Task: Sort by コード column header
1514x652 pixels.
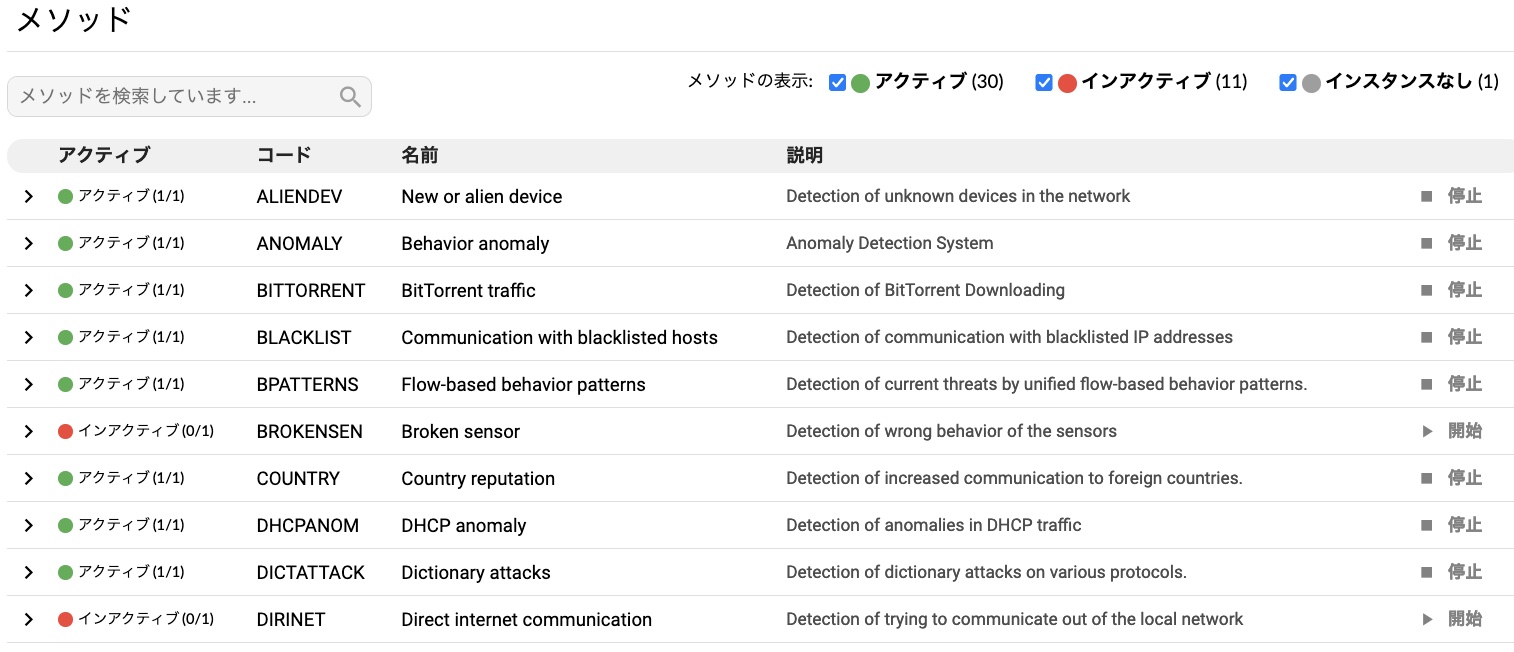Action: tap(284, 156)
